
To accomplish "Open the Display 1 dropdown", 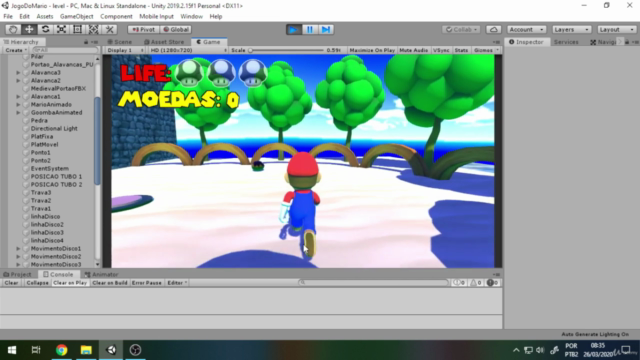I will tap(124, 50).
